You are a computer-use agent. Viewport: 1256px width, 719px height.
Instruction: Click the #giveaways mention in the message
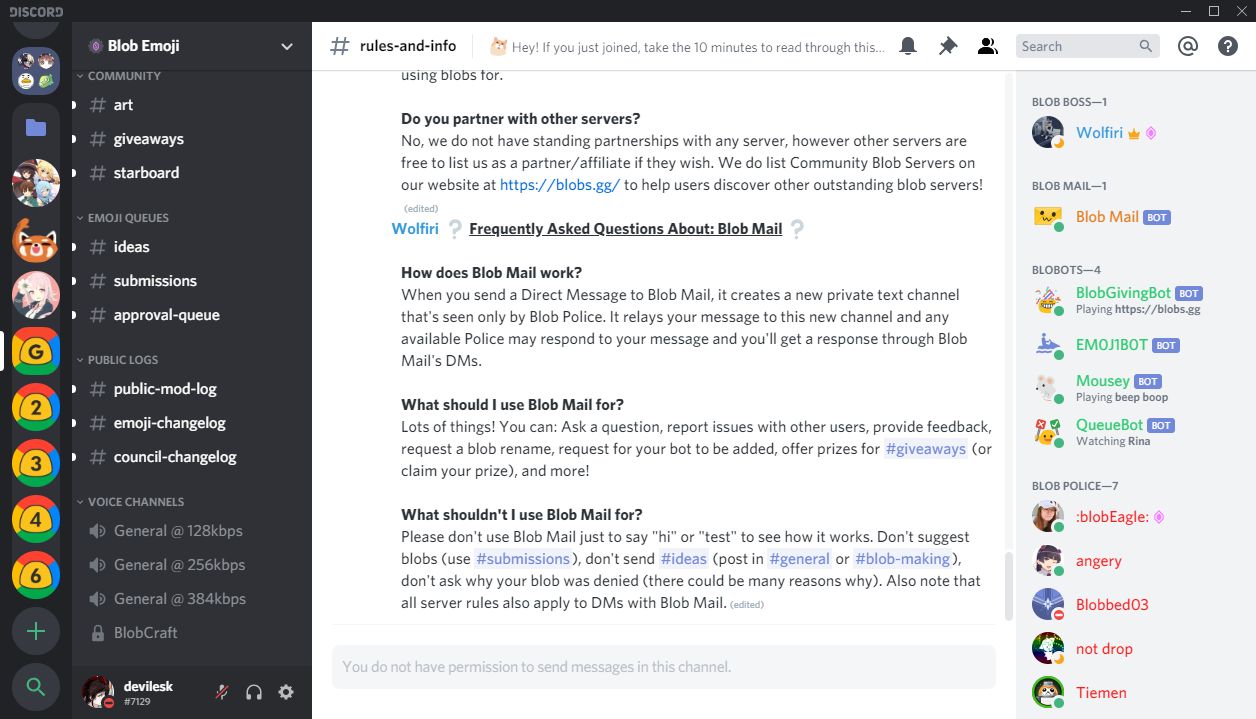(x=925, y=449)
